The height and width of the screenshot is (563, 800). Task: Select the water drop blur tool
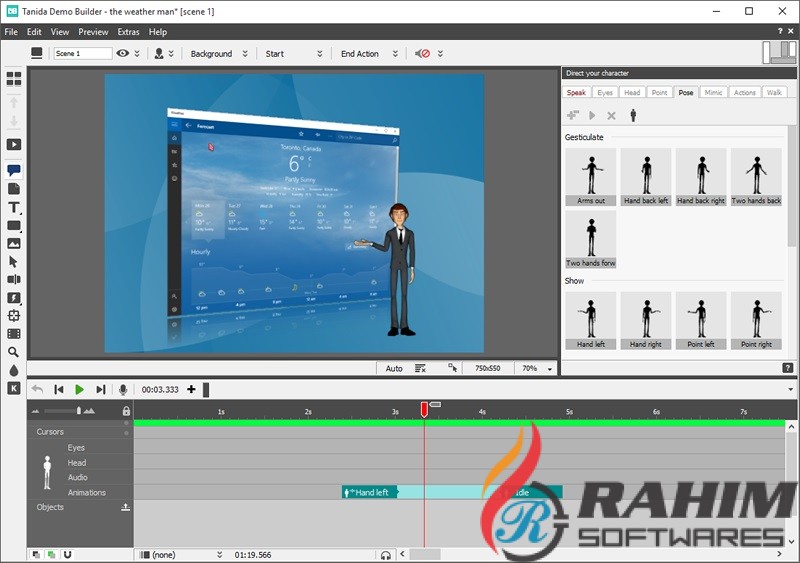tap(14, 370)
